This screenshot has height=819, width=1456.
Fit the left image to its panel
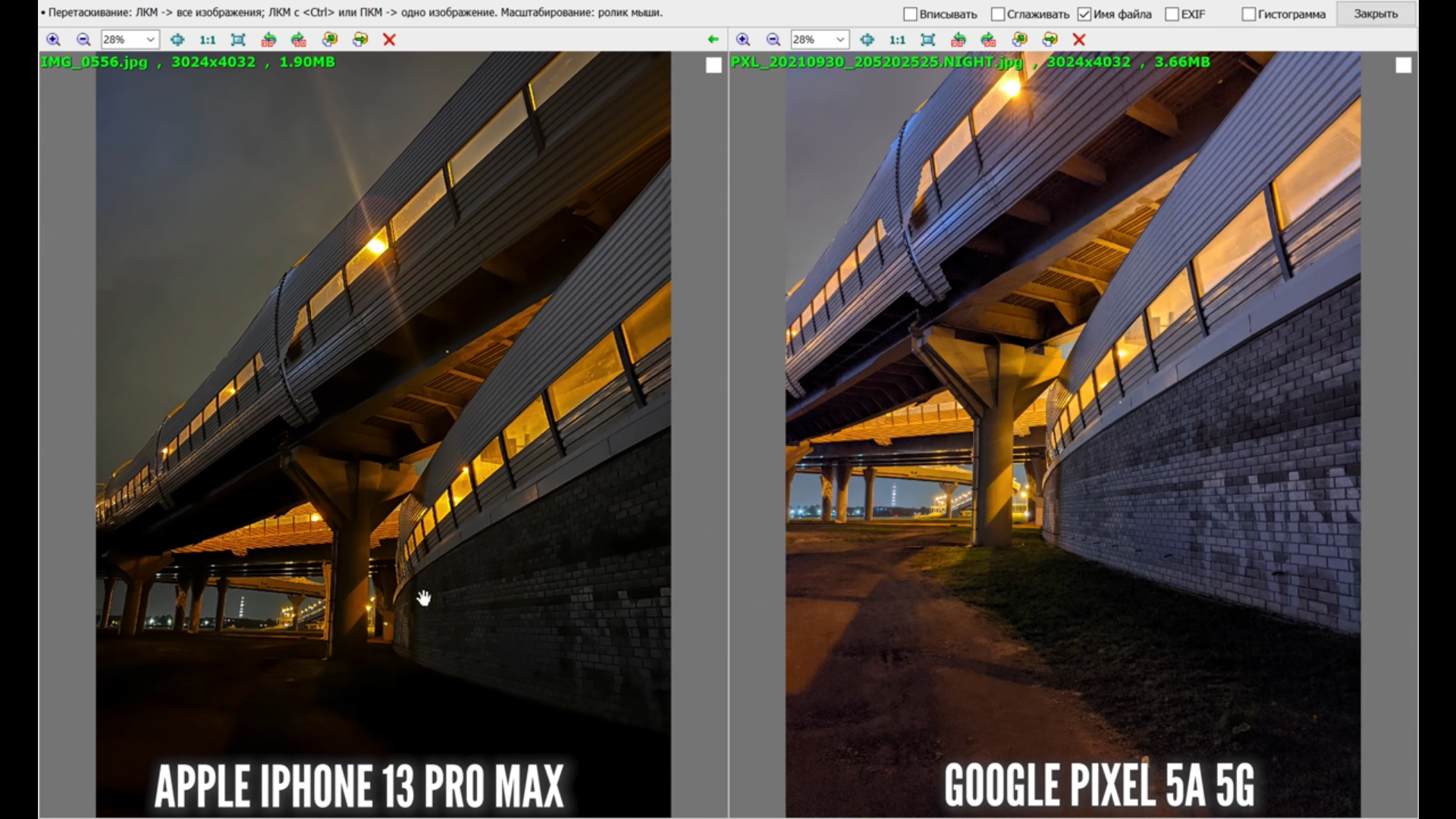click(238, 39)
